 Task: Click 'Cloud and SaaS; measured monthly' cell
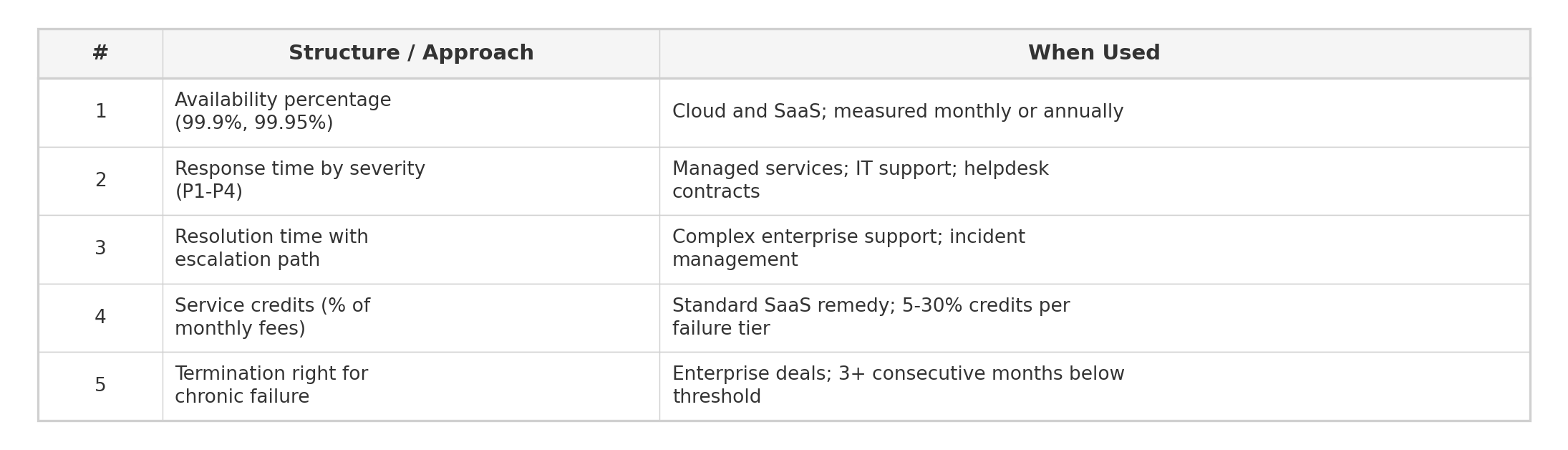897,112
